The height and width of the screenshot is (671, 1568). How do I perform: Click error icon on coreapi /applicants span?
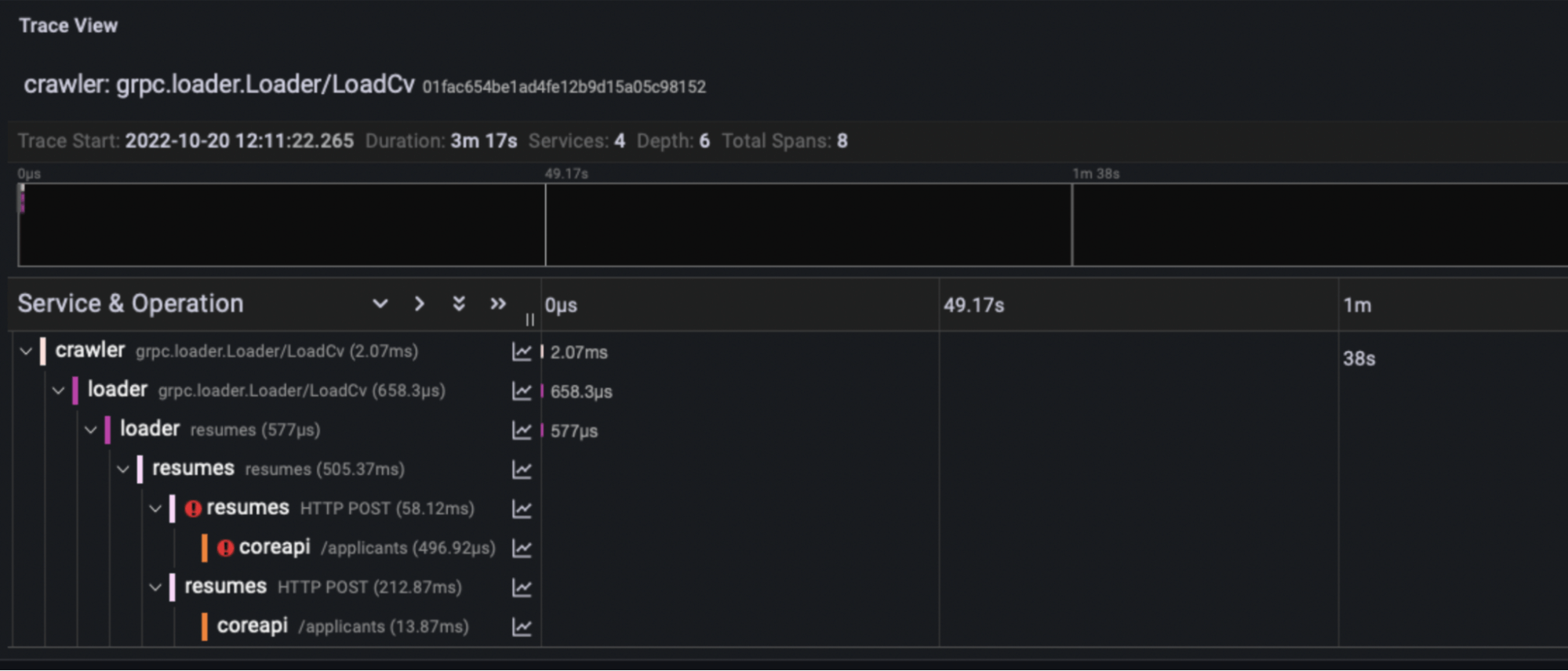point(225,548)
